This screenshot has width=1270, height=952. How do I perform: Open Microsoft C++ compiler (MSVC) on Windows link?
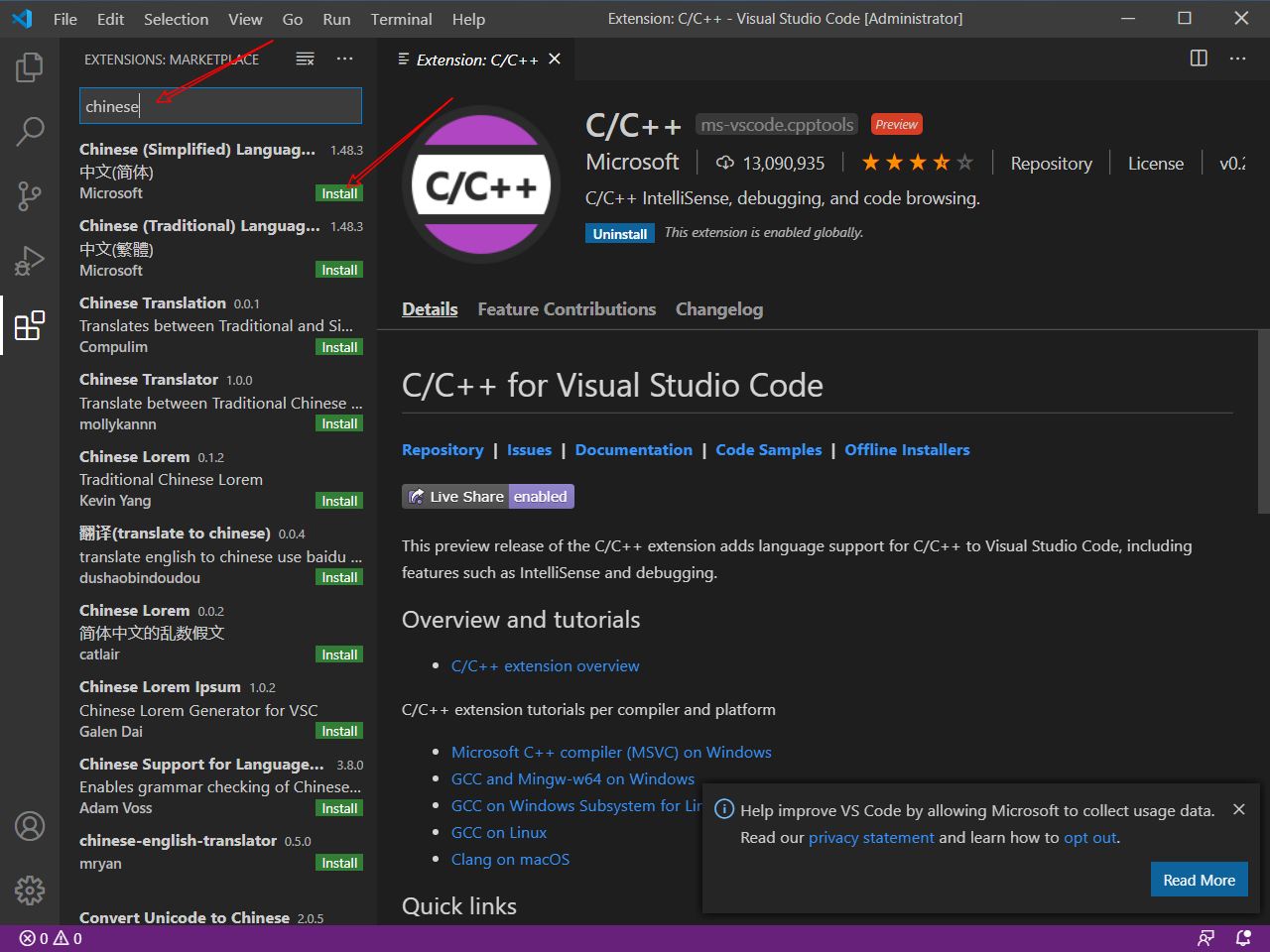(x=611, y=753)
